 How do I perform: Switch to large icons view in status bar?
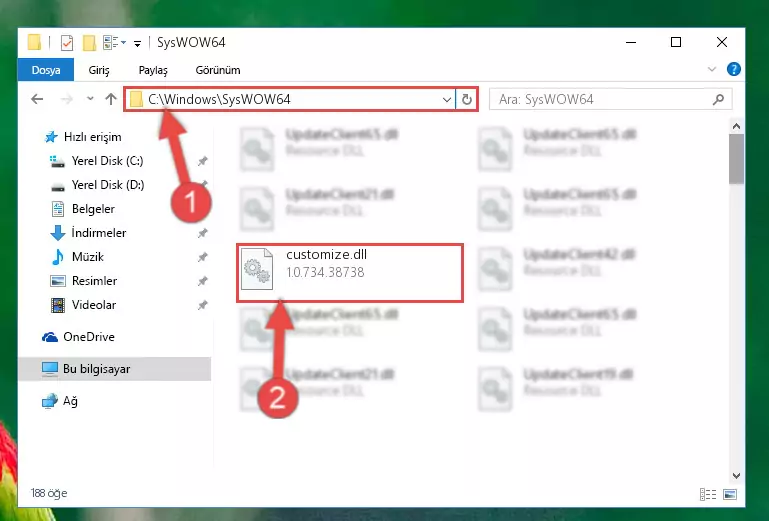(730, 494)
